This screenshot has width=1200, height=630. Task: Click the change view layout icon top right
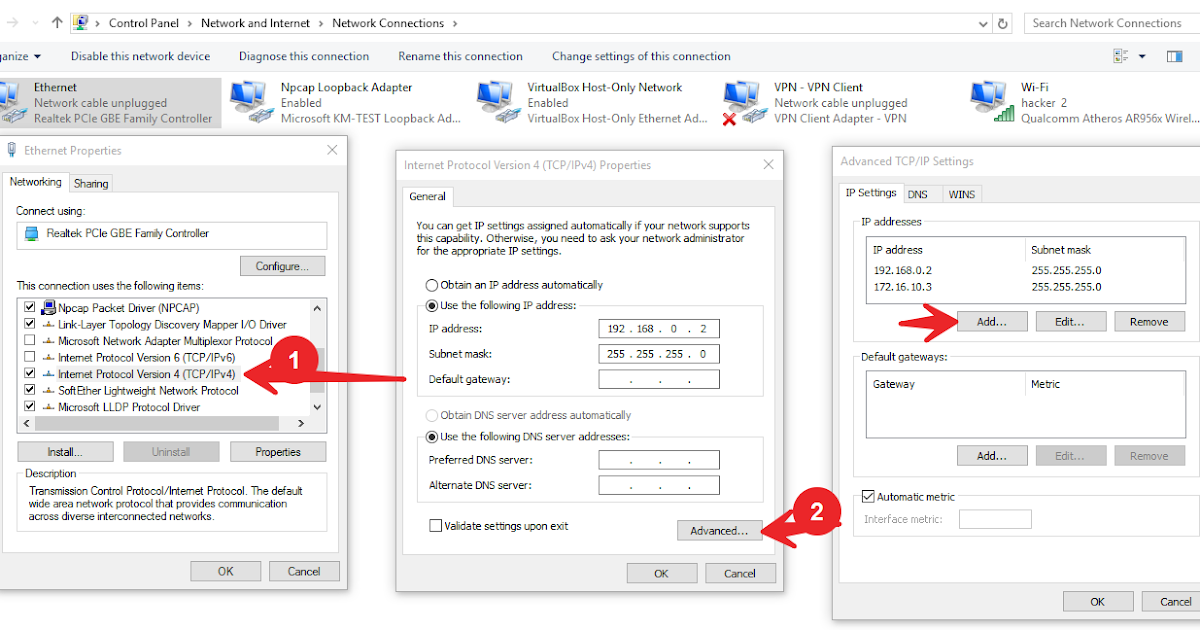point(1121,57)
